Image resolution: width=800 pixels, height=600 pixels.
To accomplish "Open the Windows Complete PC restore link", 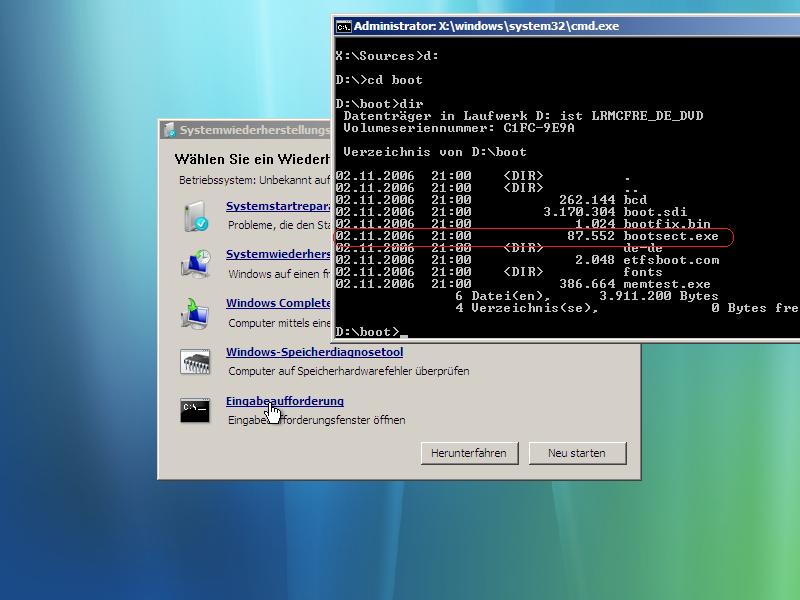I will tap(278, 303).
